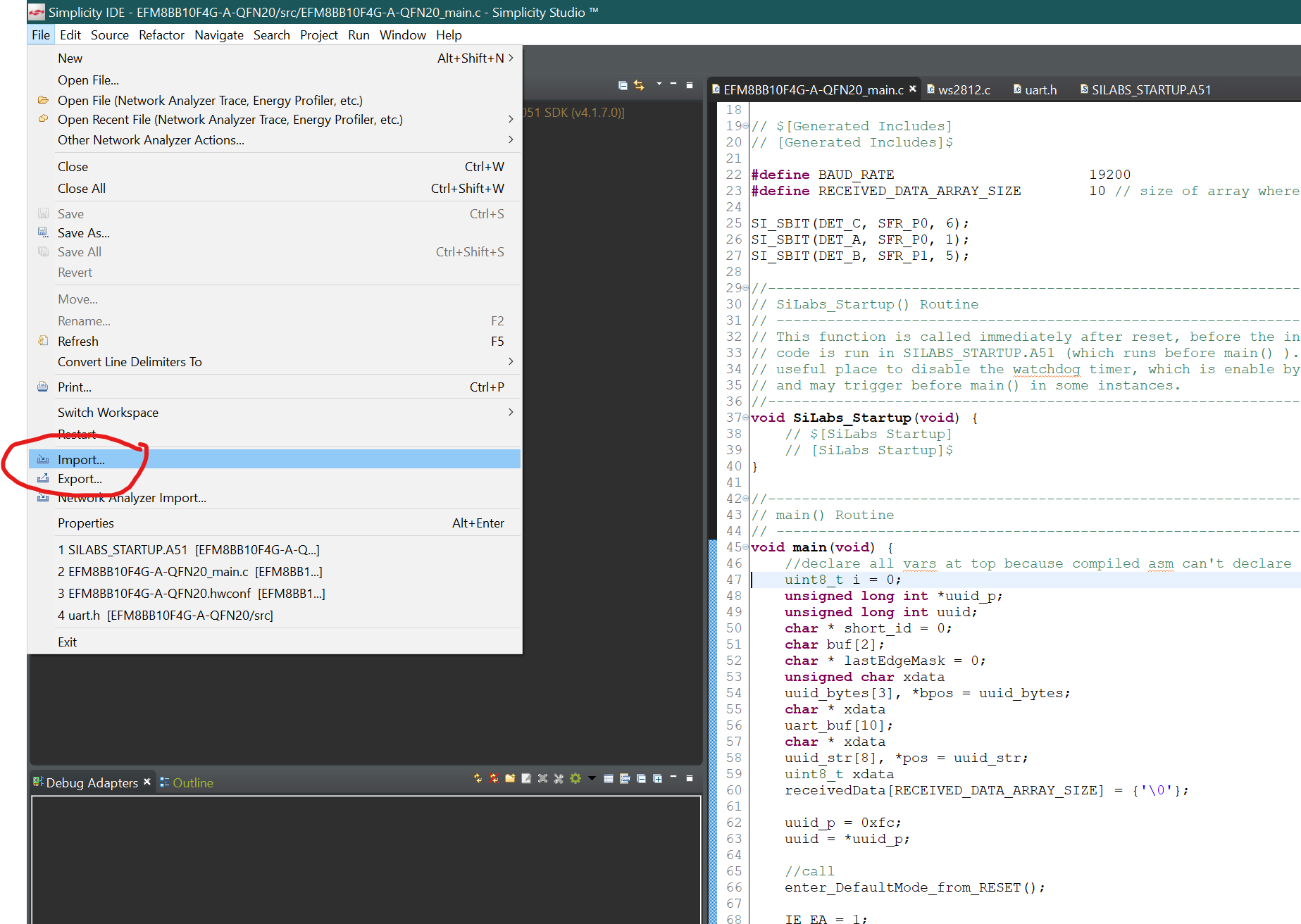Image resolution: width=1301 pixels, height=924 pixels.
Task: Choose Import... from File menu
Action: [81, 460]
